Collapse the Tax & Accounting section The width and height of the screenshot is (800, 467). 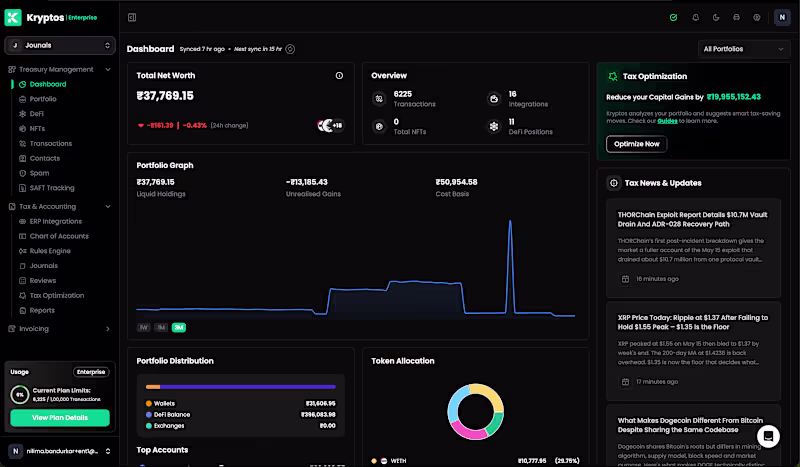click(108, 207)
